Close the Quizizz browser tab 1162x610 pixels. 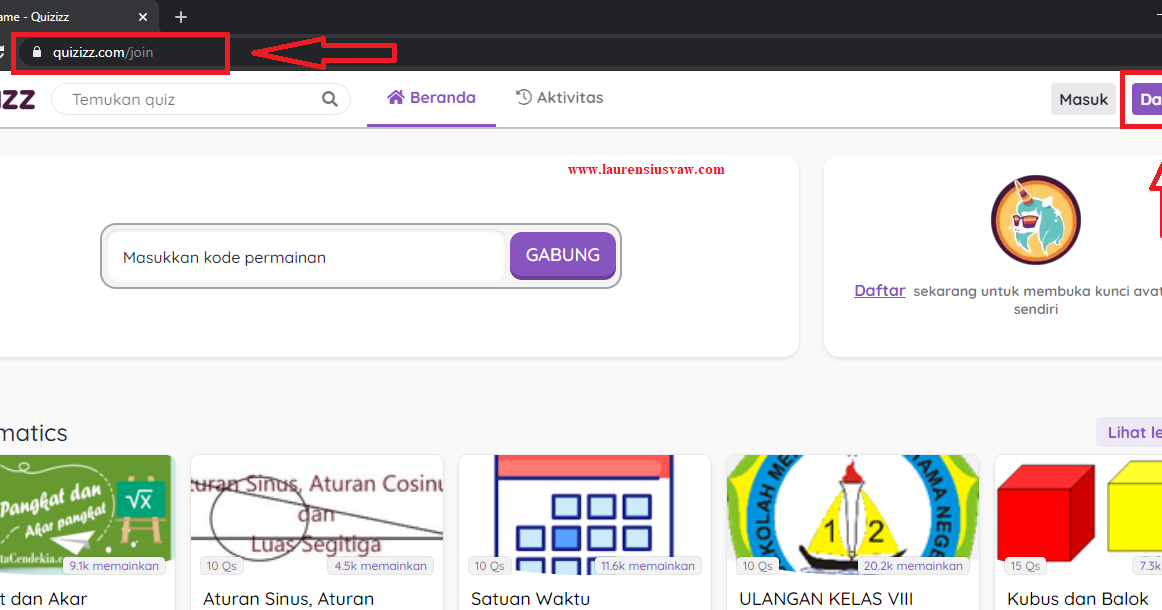tap(143, 16)
